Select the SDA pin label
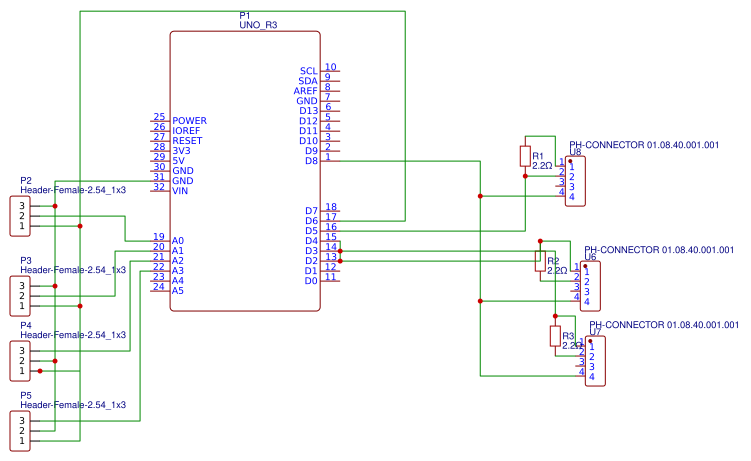Screen dimensions: 751x461 [x=307, y=81]
